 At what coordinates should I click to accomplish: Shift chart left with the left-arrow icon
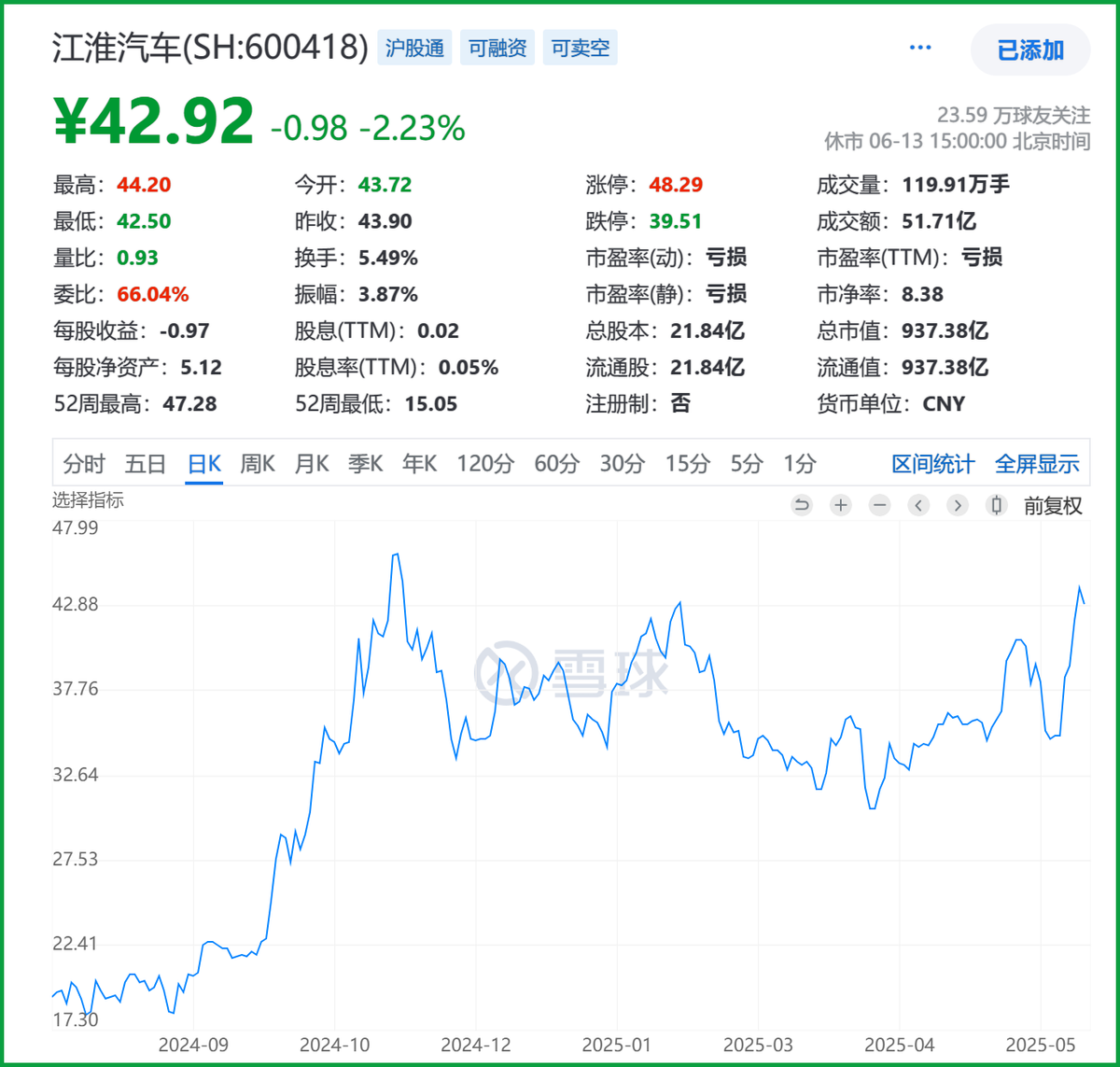pos(919,505)
